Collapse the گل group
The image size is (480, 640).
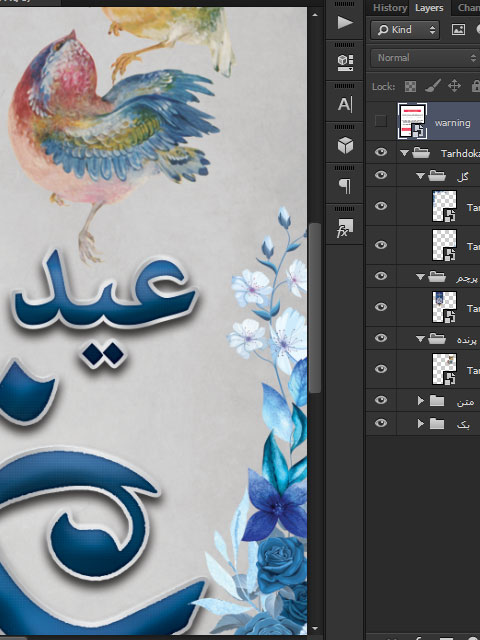click(420, 176)
